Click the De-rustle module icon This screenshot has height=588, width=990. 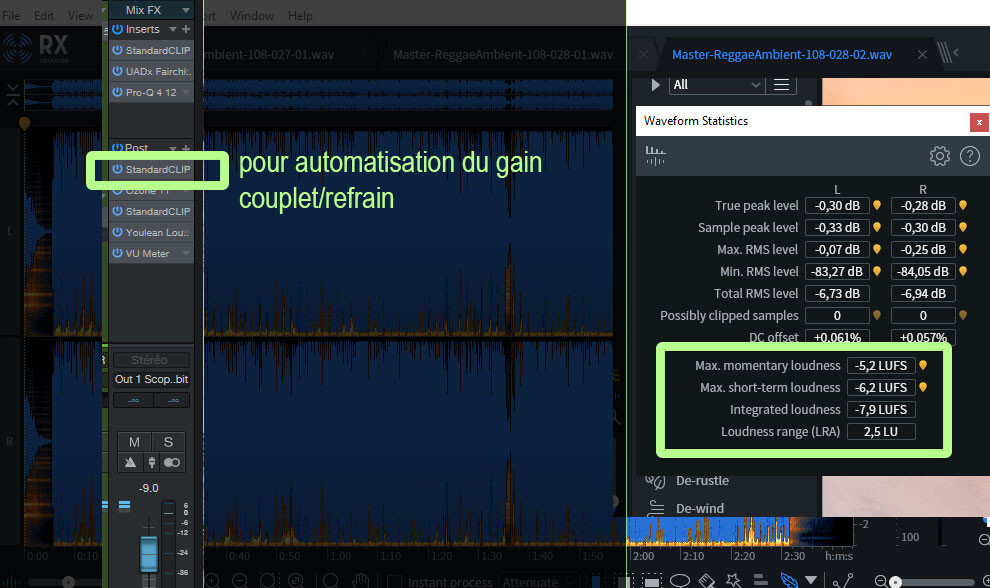point(655,481)
